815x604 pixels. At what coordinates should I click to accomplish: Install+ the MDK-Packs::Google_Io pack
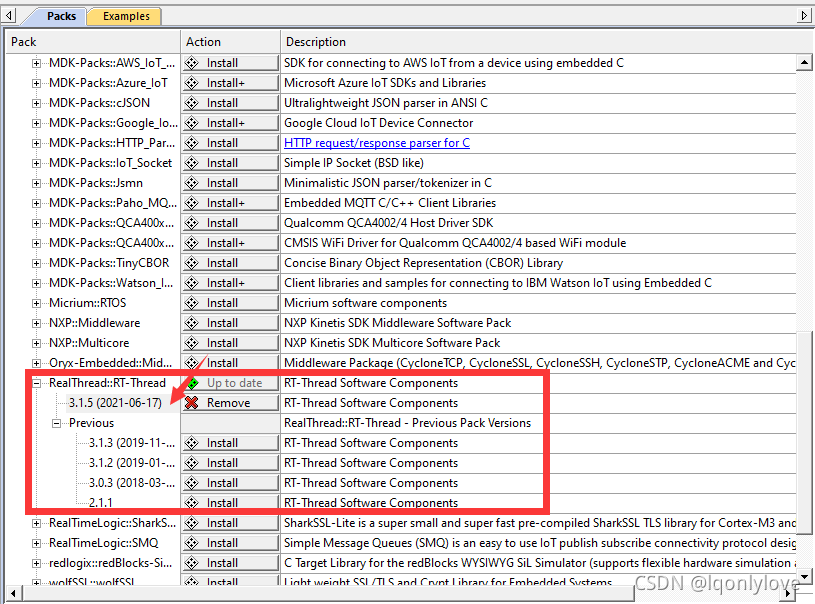point(230,123)
